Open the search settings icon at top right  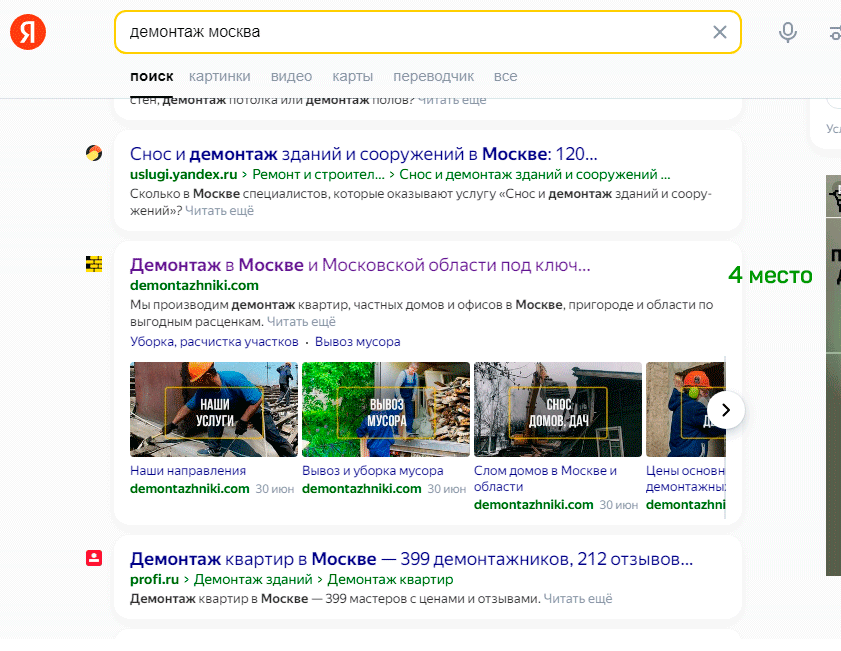click(x=834, y=32)
